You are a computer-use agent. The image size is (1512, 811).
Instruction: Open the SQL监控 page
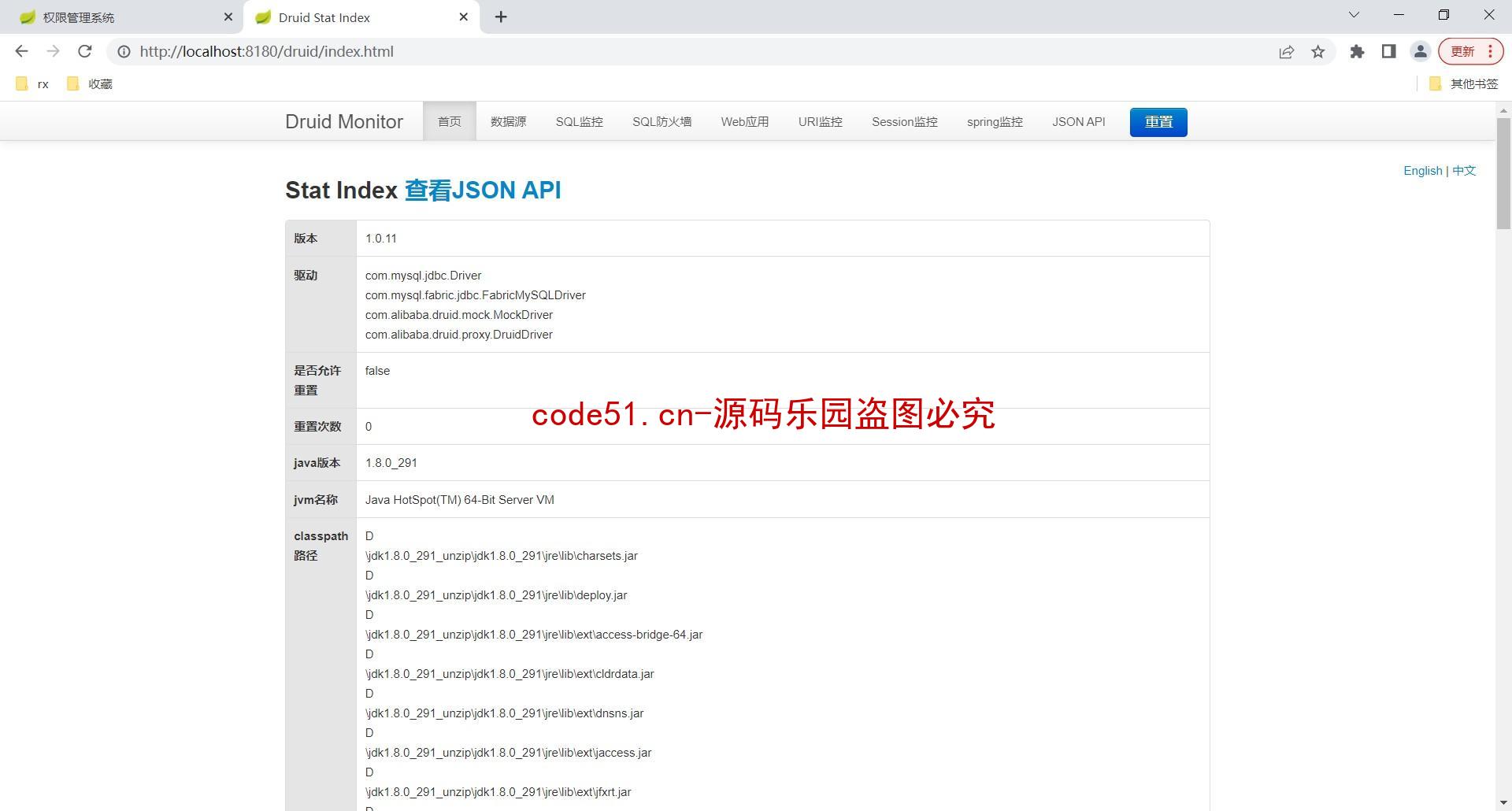point(580,121)
